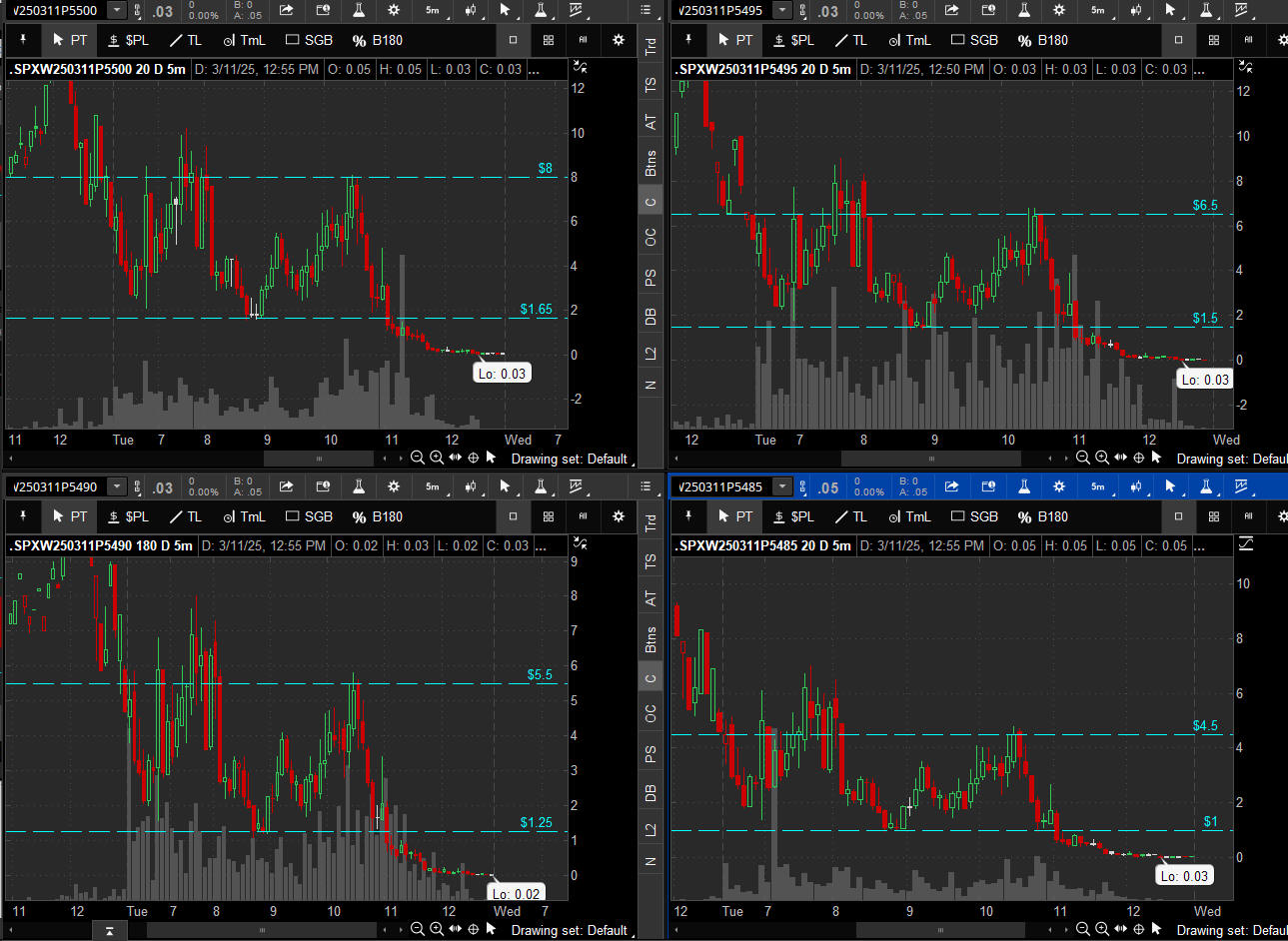Click the PT pointer tool button in top-right chart
The width and height of the screenshot is (1288, 941).
click(x=734, y=40)
